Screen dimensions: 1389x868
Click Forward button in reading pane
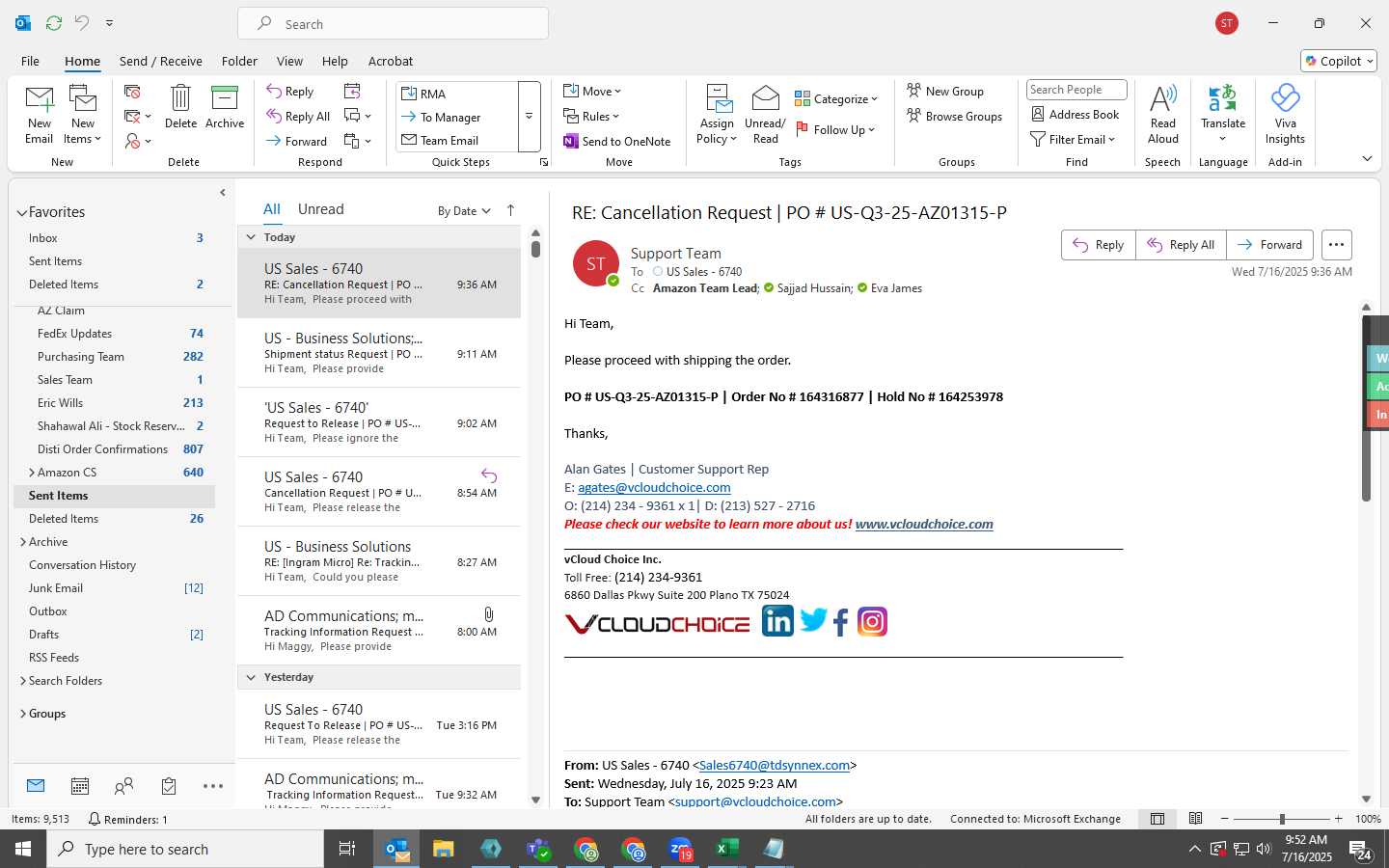1270,245
